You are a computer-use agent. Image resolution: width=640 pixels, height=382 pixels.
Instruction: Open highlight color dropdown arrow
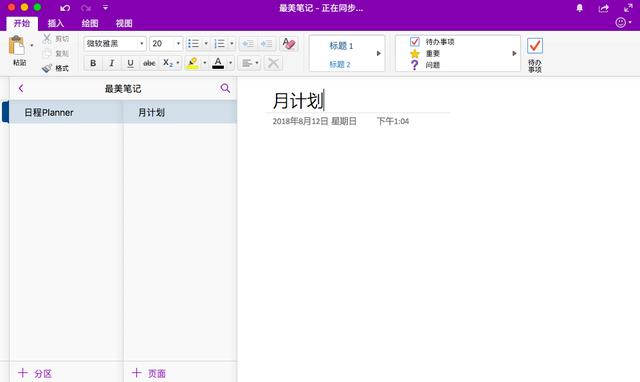coord(204,63)
